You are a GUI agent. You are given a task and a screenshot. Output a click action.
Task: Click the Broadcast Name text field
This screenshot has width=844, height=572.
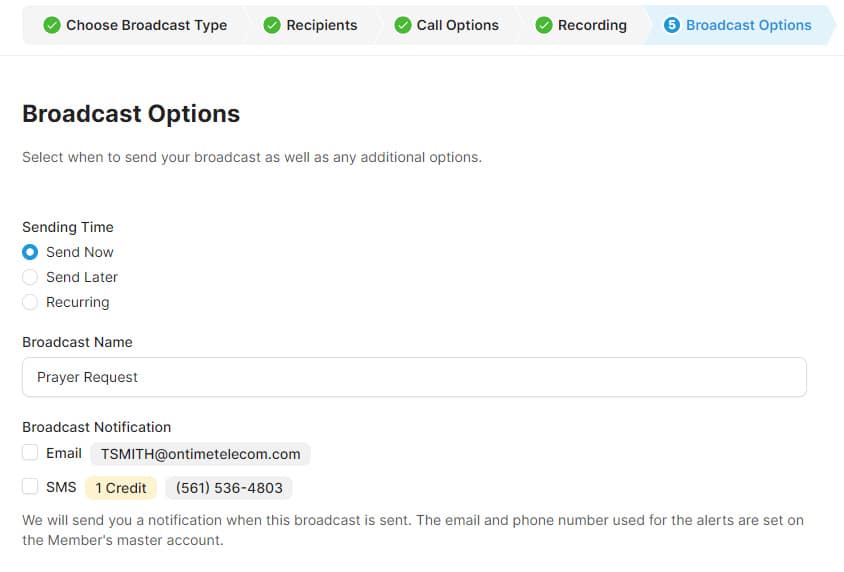[x=414, y=377]
